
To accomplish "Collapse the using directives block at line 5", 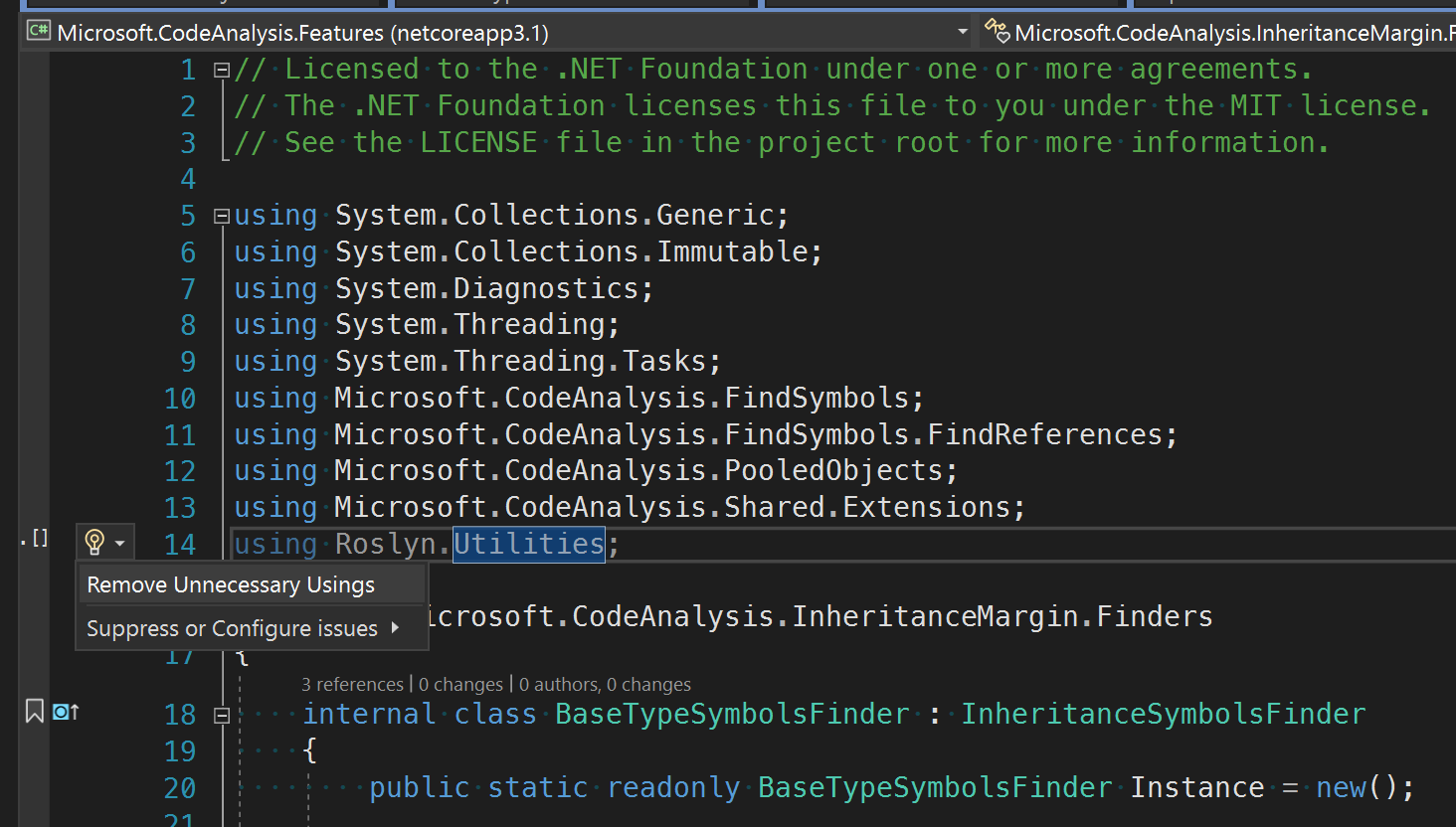I will tap(221, 214).
